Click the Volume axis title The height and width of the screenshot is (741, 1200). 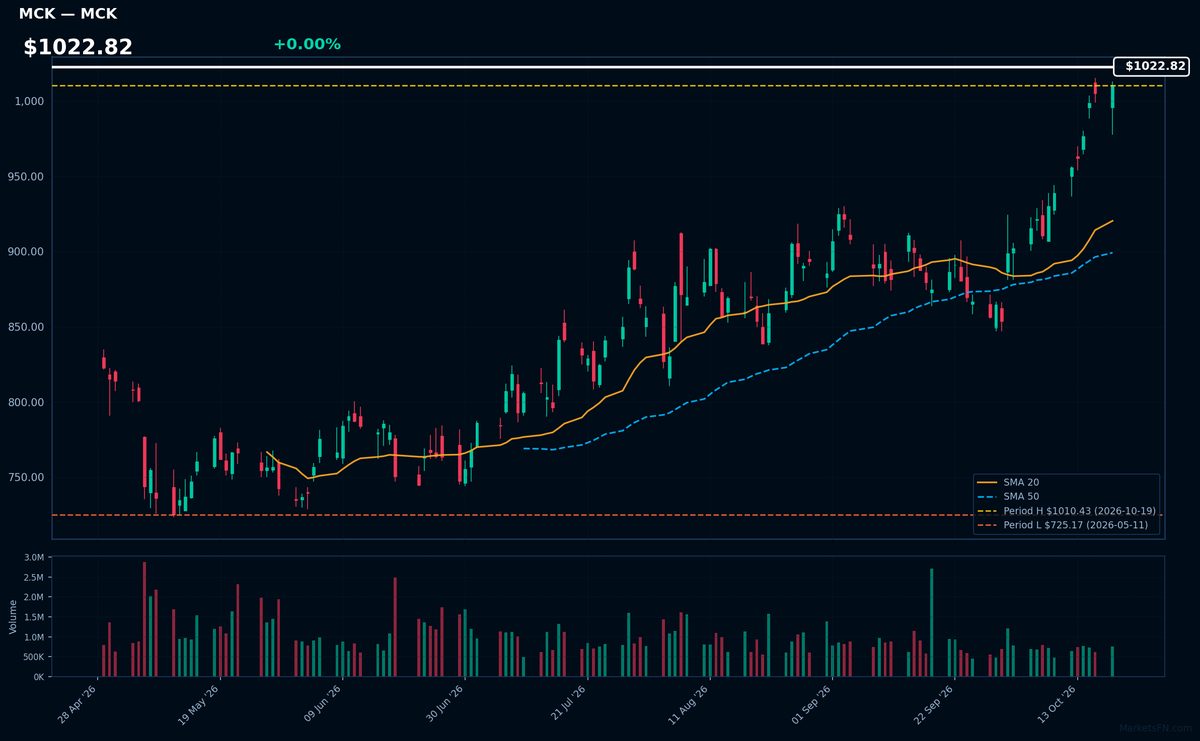tap(12, 616)
